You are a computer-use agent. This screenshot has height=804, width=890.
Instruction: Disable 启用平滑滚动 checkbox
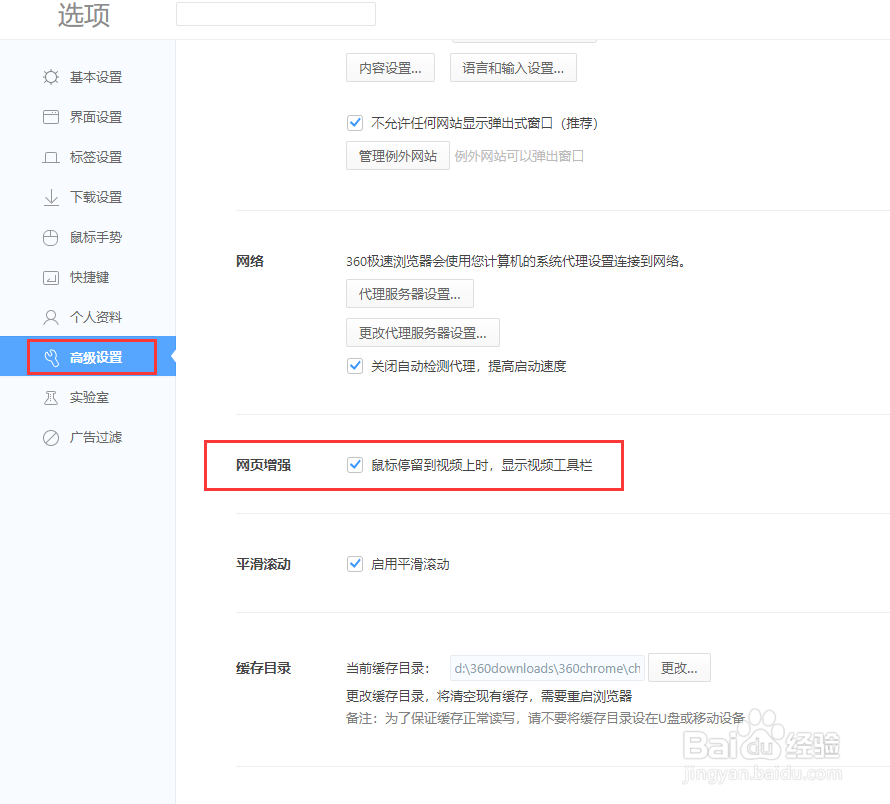coord(355,564)
